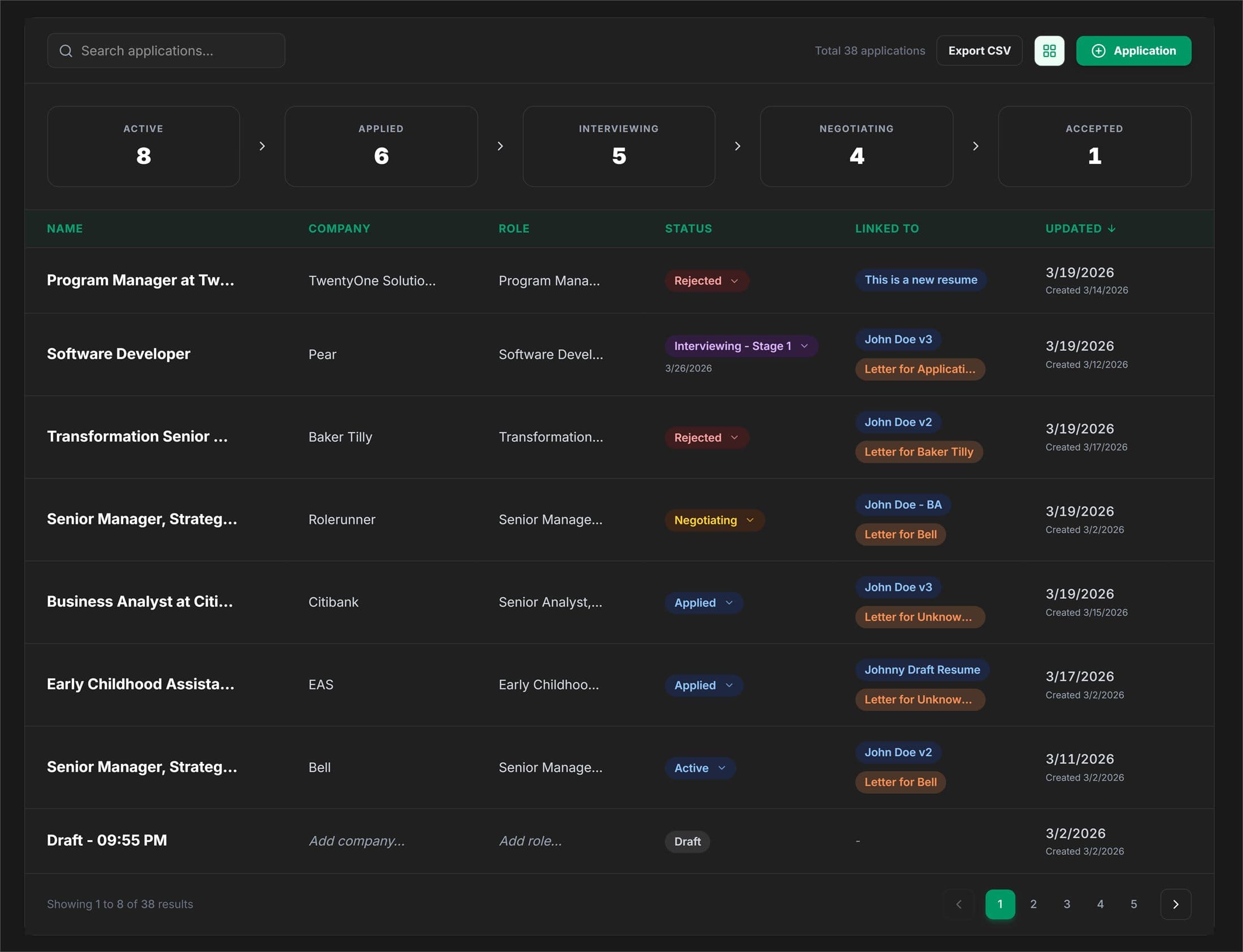Open Letter for Bell tag in Rolerunner row
Image resolution: width=1243 pixels, height=952 pixels.
pos(900,534)
